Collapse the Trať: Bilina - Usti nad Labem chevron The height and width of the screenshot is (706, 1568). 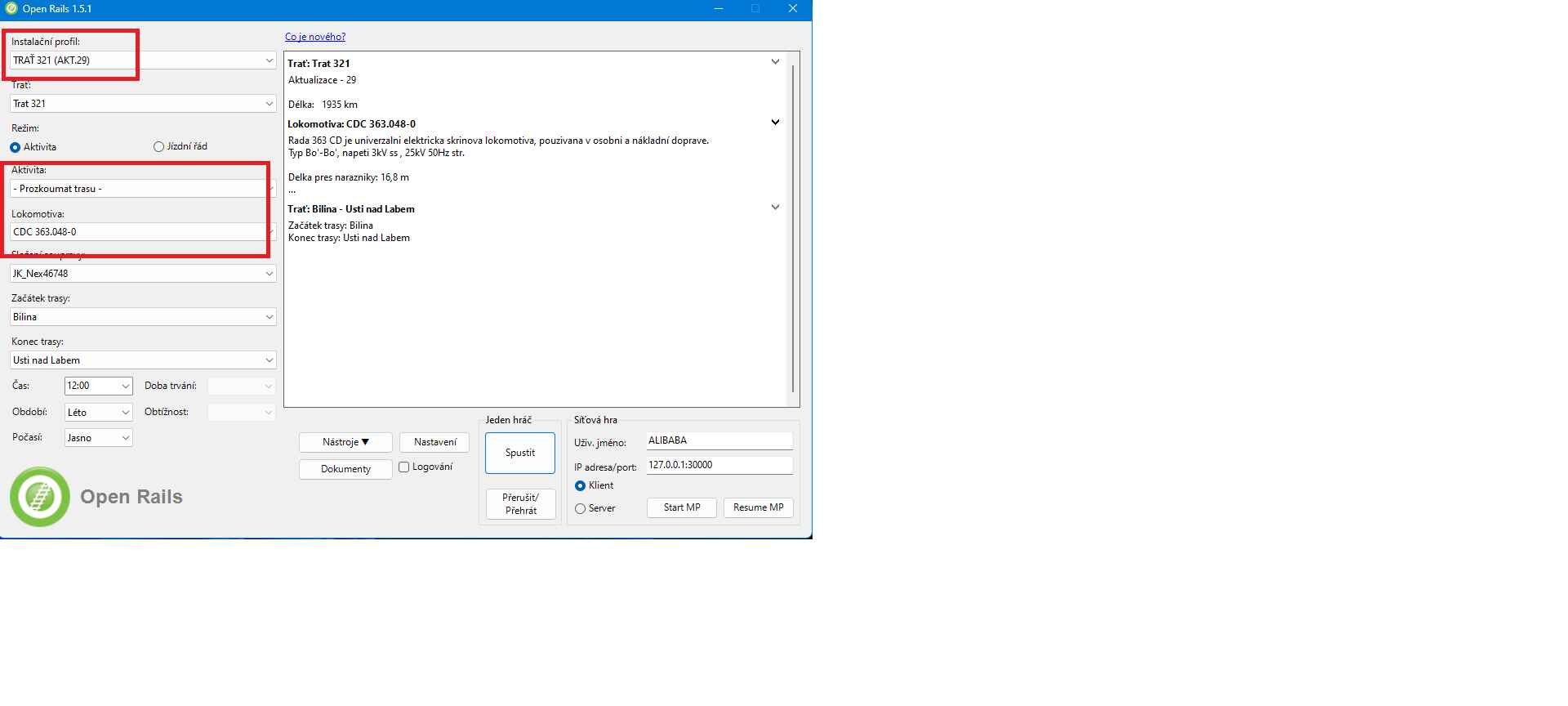[x=775, y=208]
